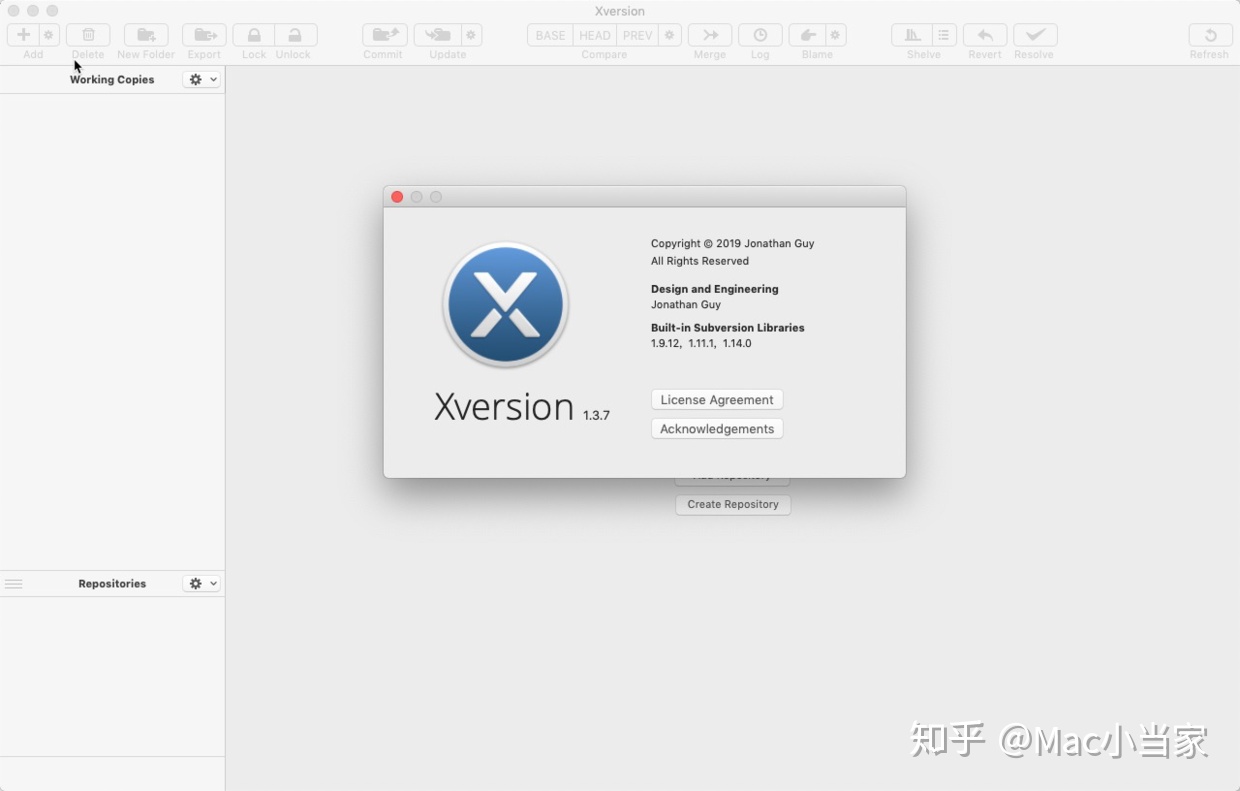Click the shelved items list icon

tap(944, 35)
